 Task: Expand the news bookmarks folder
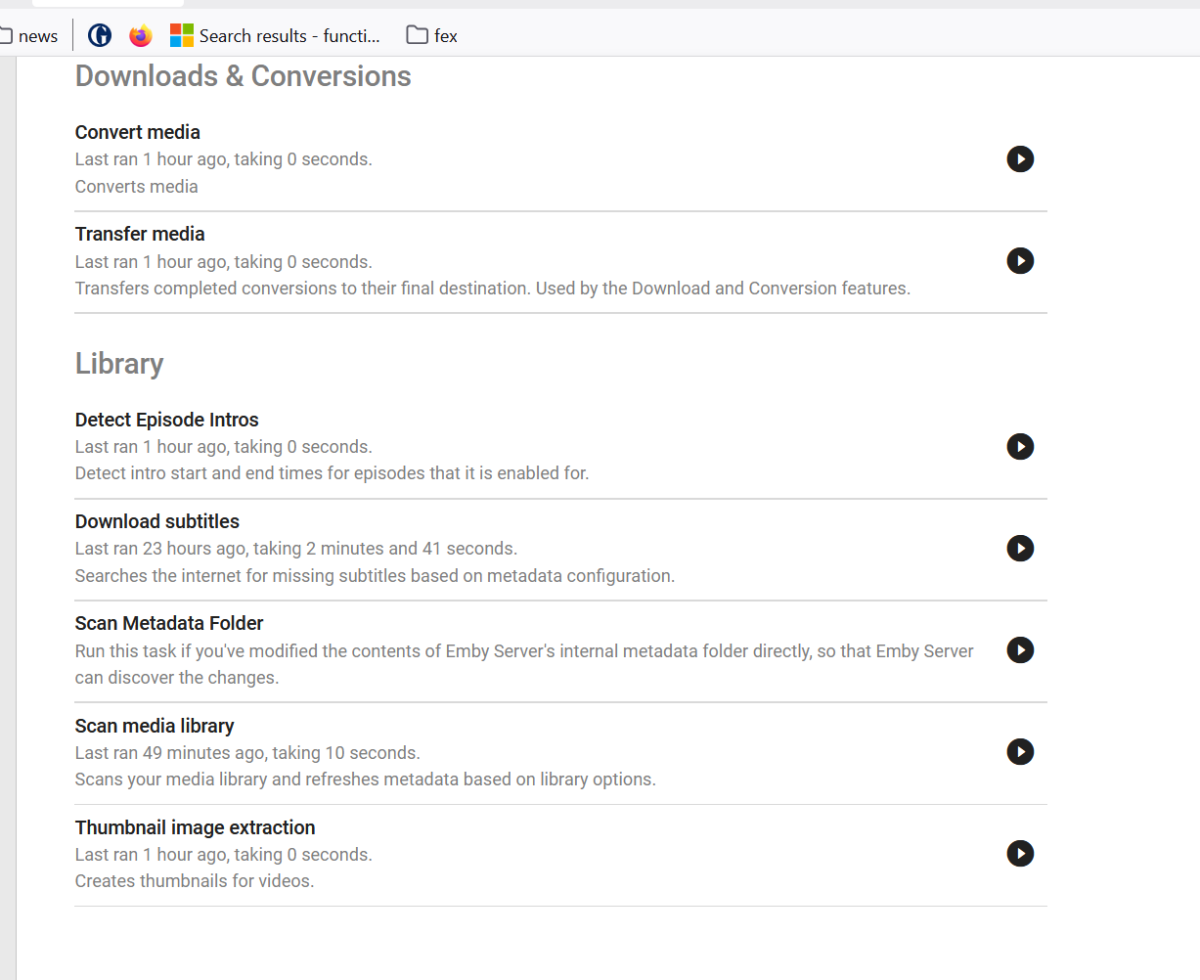pyautogui.click(x=30, y=36)
